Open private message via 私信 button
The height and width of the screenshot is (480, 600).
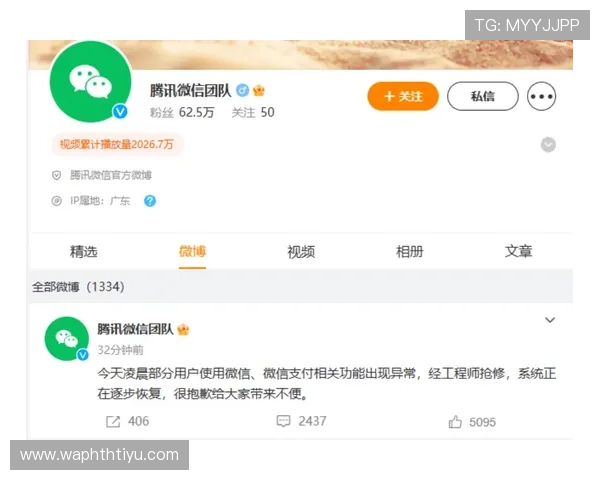[483, 96]
